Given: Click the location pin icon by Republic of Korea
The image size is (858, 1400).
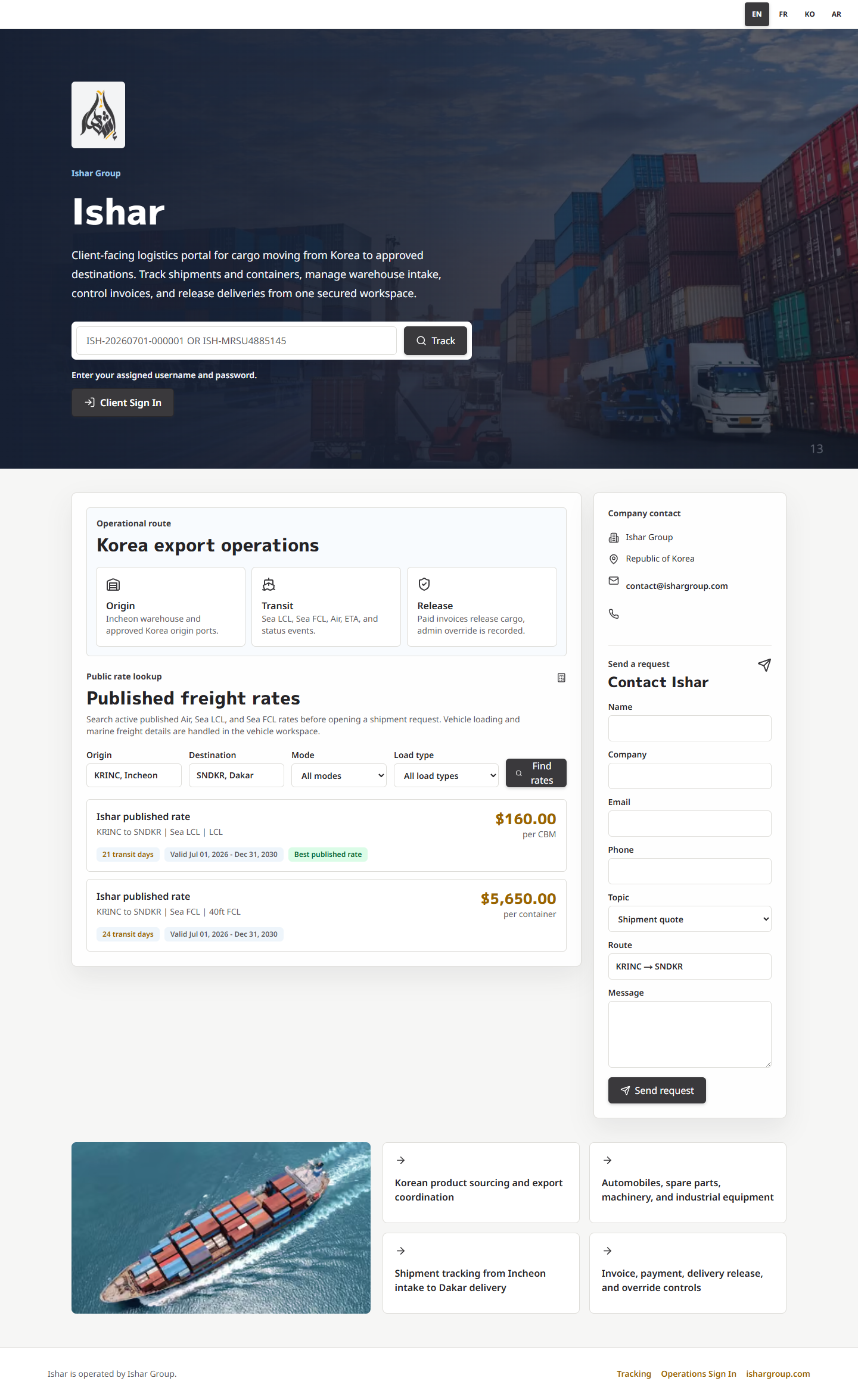Looking at the screenshot, I should click(614, 559).
